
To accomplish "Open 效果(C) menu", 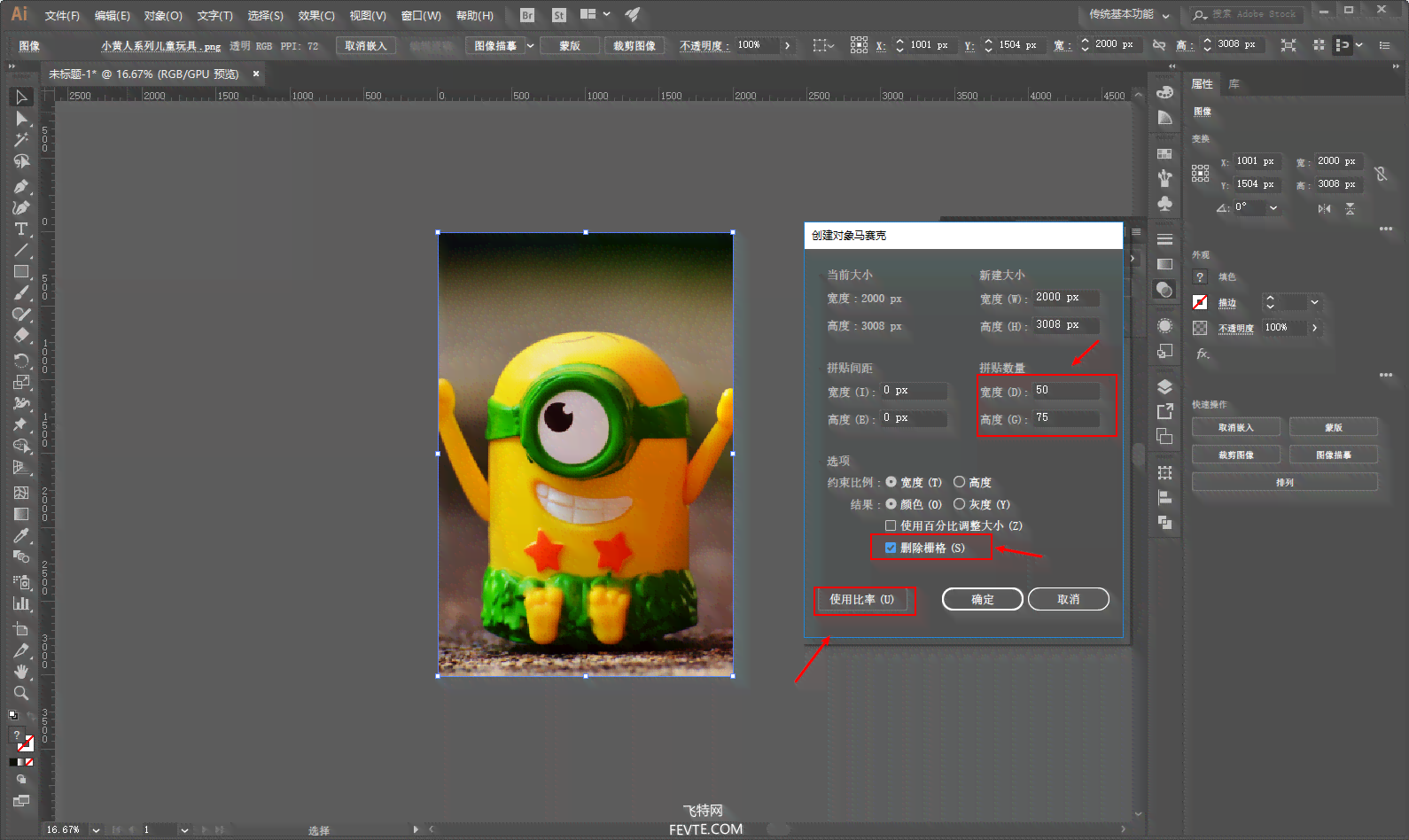I will [x=316, y=16].
